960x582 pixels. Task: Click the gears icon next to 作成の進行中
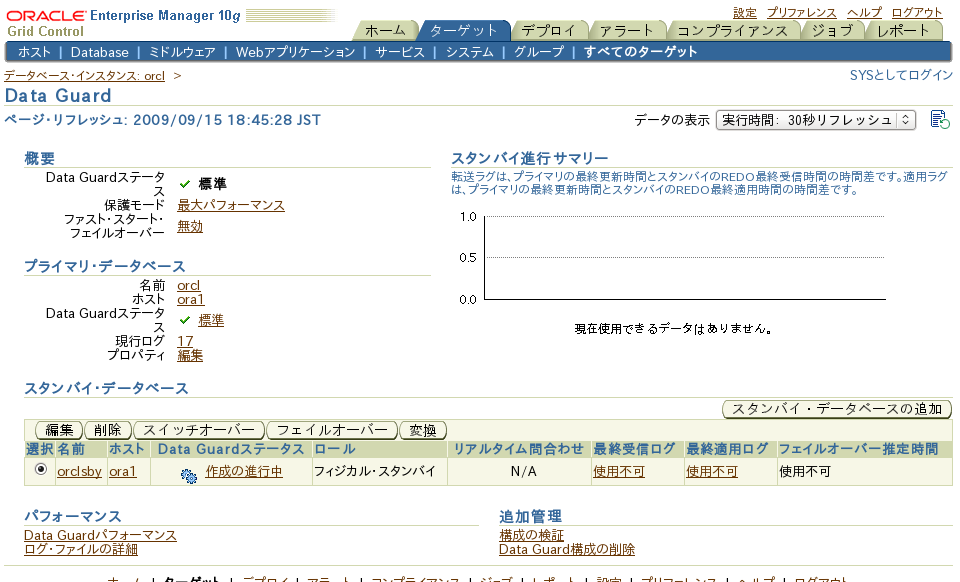(189, 476)
